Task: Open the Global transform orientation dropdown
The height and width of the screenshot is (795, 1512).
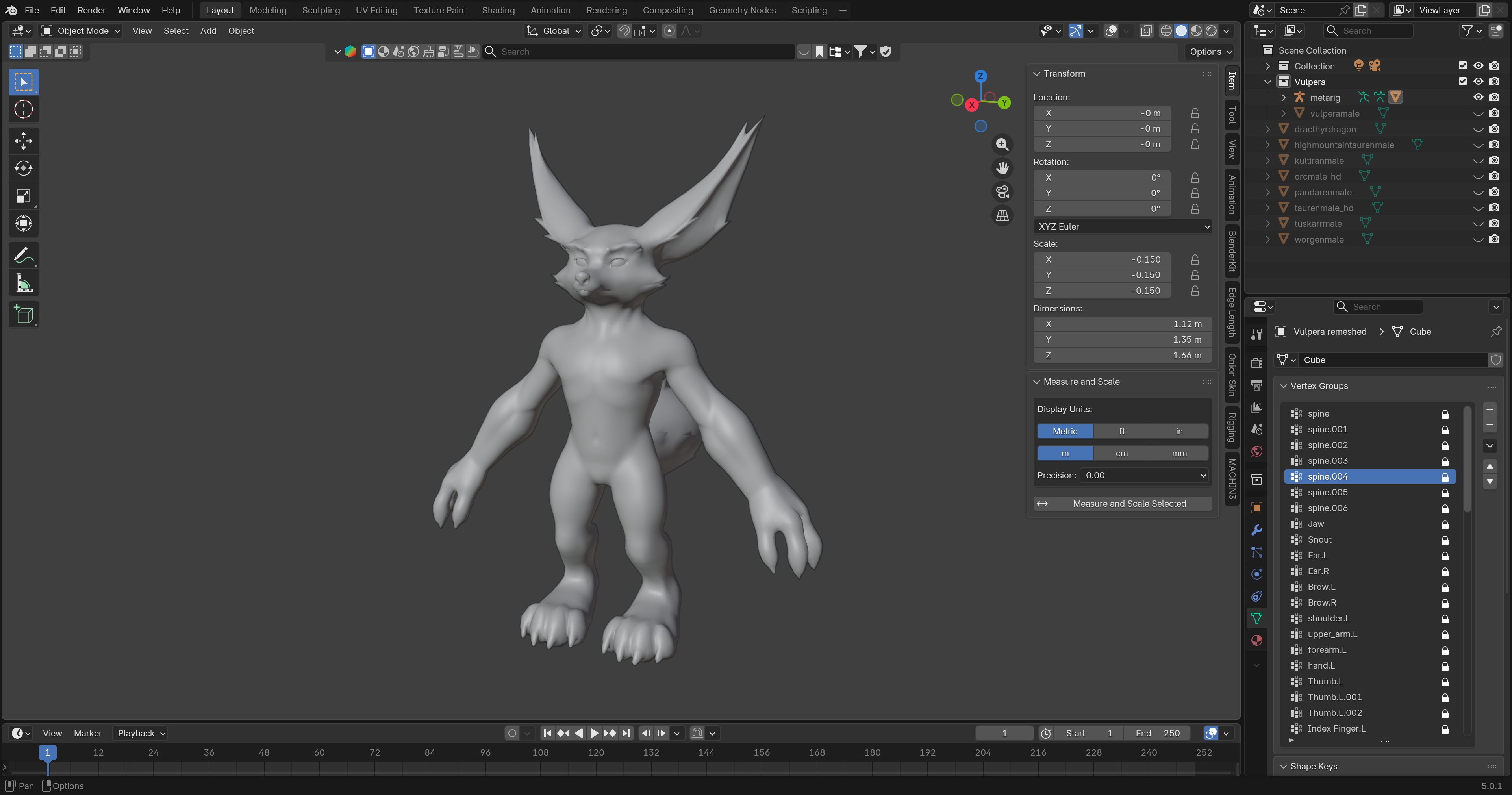Action: tap(554, 31)
